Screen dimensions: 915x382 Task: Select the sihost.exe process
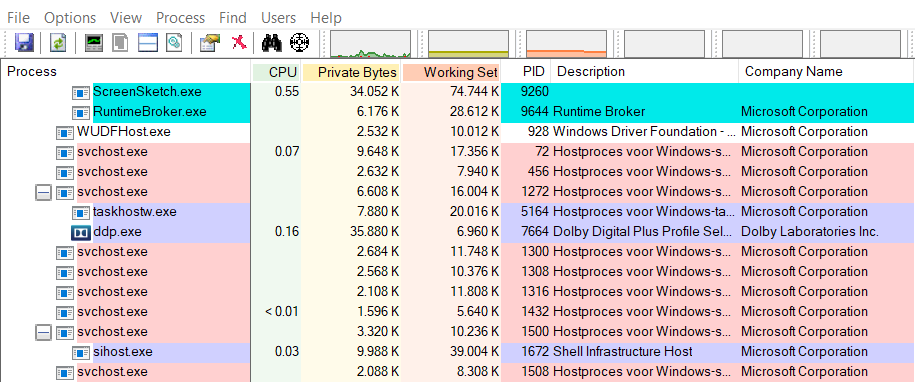click(x=123, y=352)
